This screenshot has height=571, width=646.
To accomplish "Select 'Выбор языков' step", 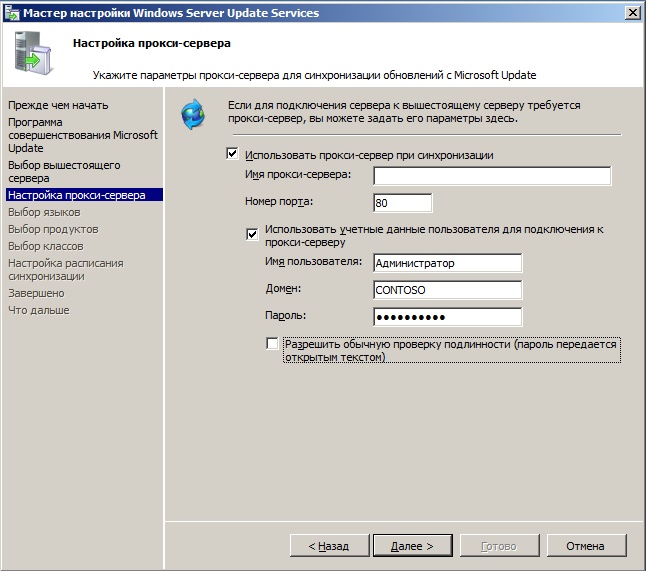I will 44,212.
